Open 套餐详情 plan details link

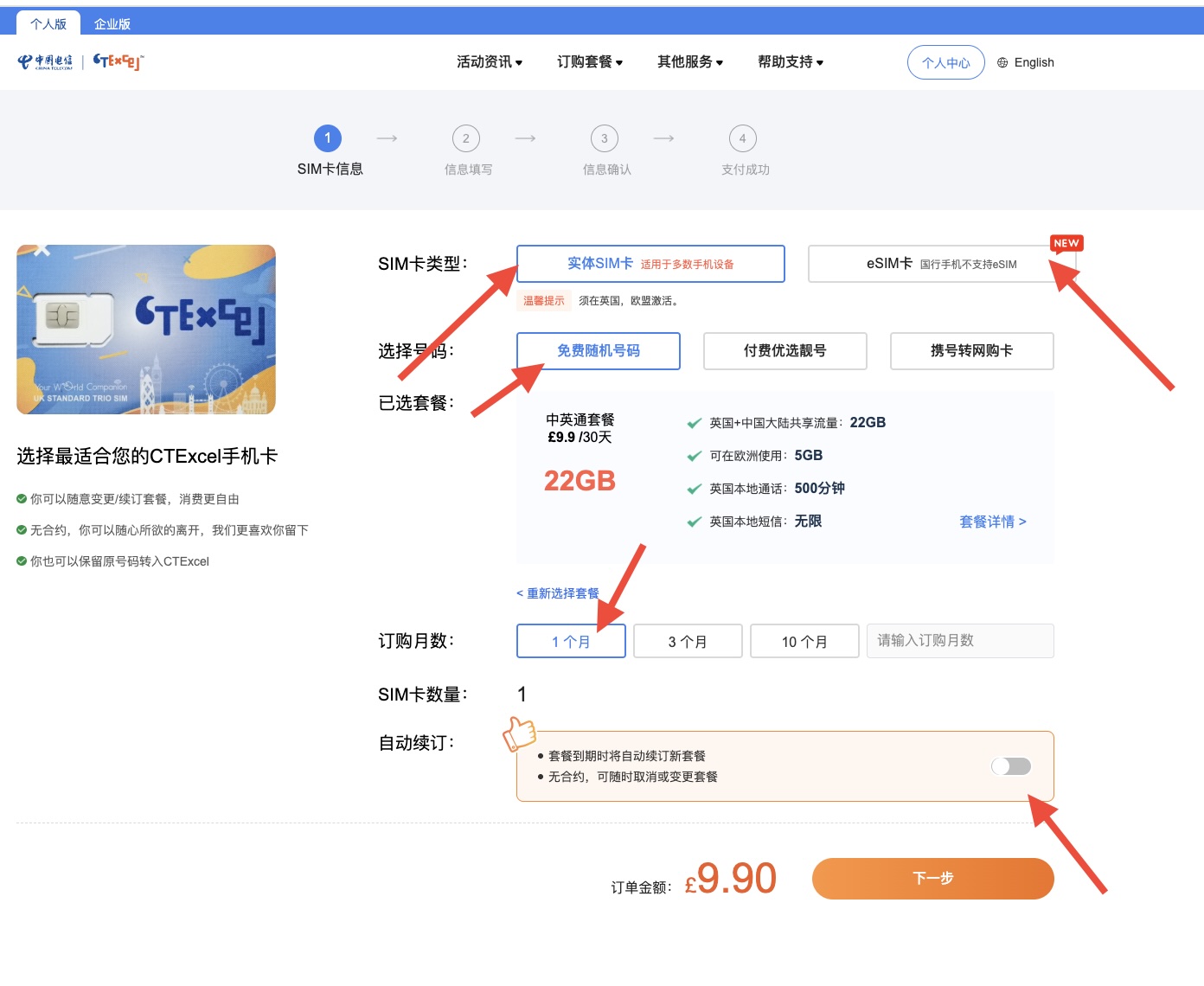993,522
